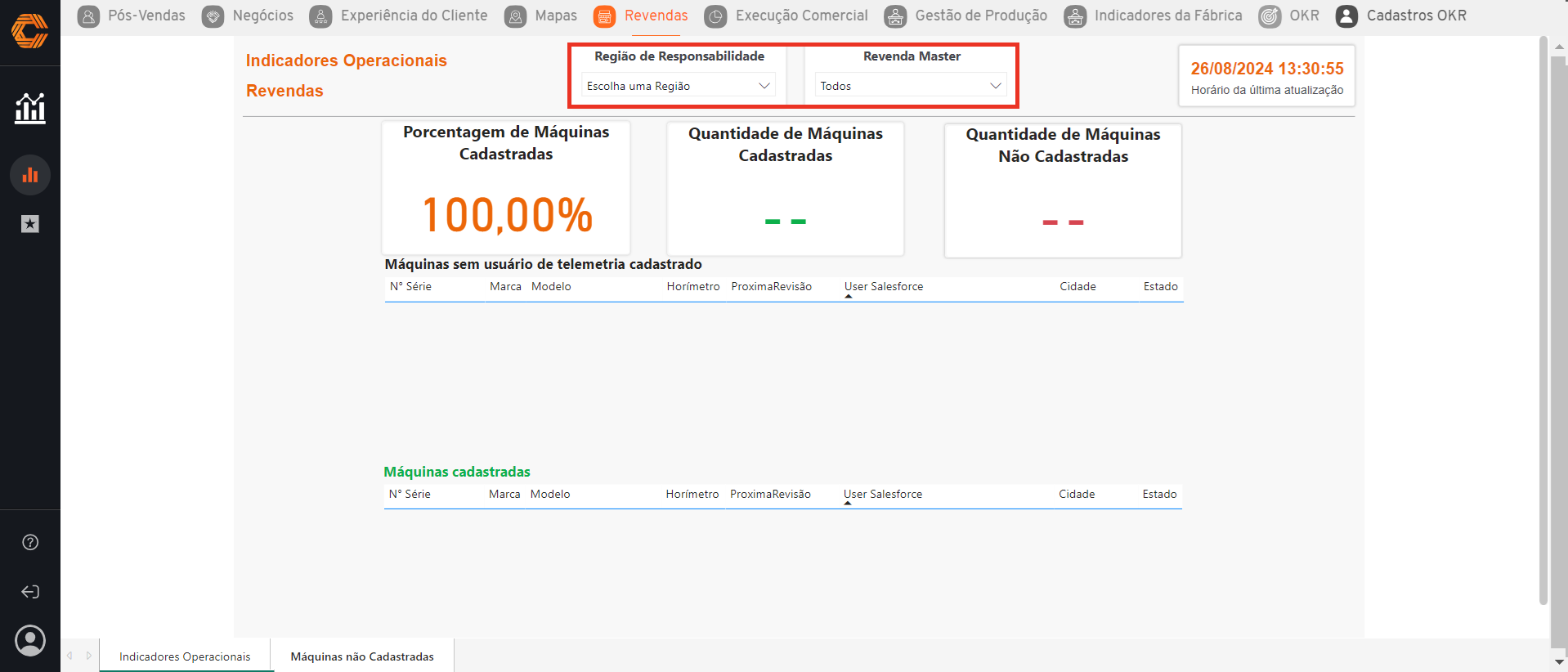
Task: Click the Pós-Vendas tab icon
Action: tap(88, 16)
